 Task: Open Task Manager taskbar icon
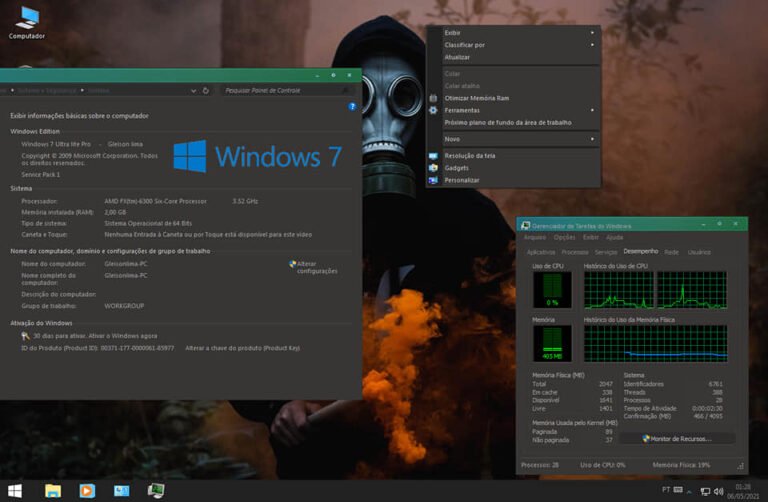point(156,491)
